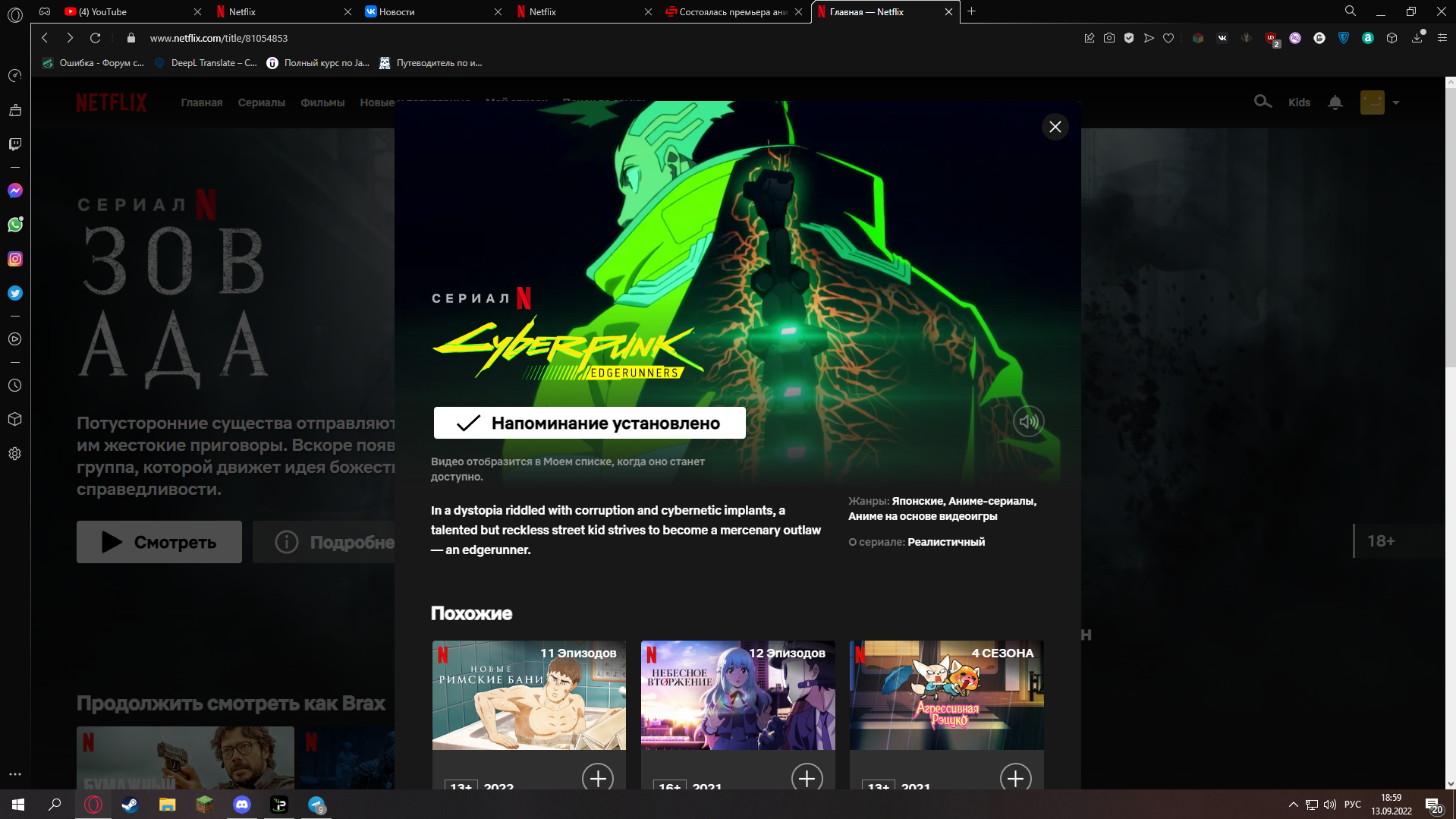
Task: Go forward to next page
Action: click(x=70, y=38)
